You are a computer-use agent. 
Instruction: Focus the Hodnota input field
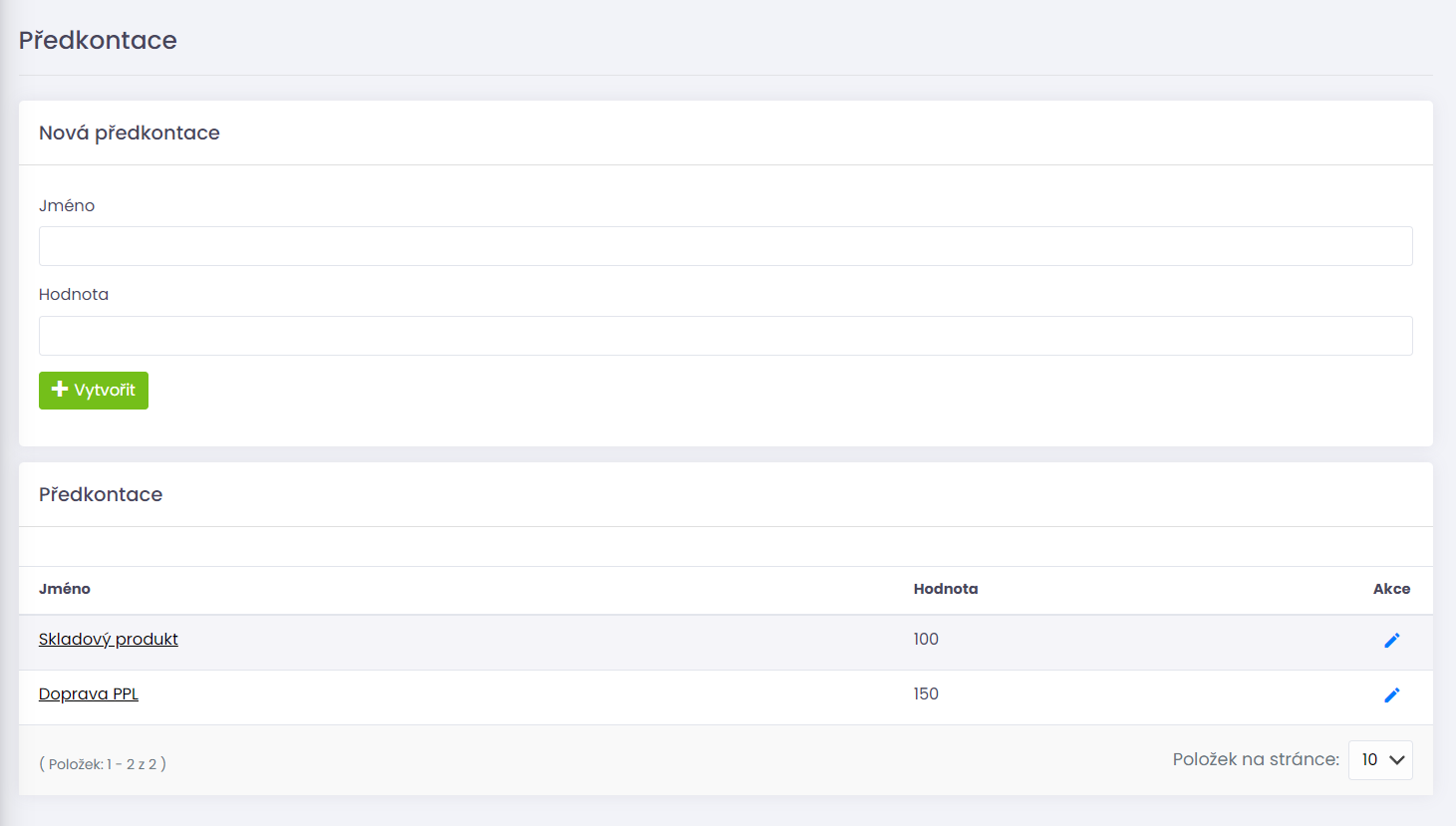726,336
